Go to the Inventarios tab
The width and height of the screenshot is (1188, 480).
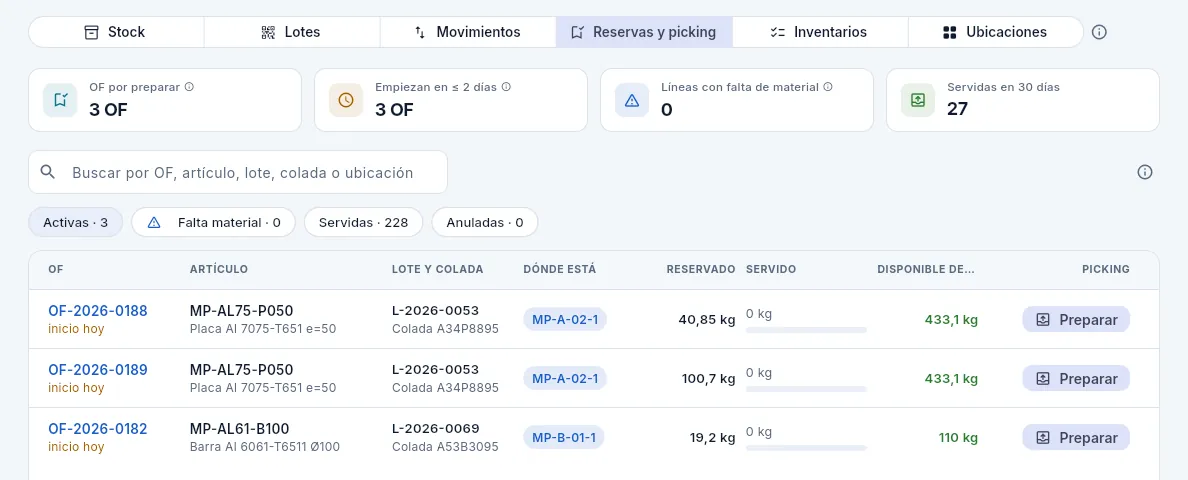(x=820, y=32)
